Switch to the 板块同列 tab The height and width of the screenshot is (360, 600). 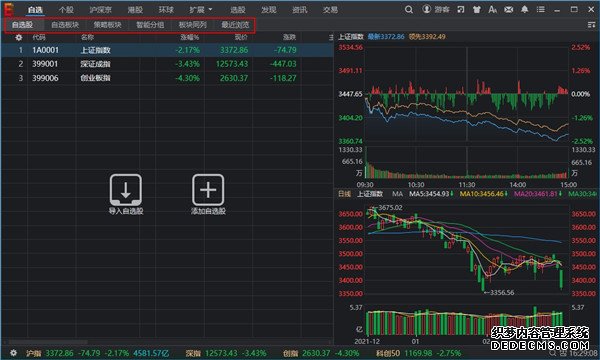tap(192, 25)
